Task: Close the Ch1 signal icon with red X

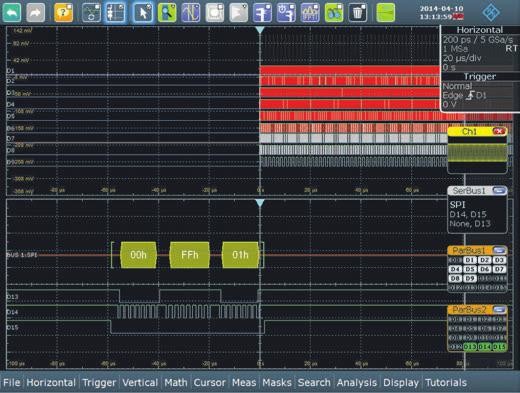Action: (499, 131)
